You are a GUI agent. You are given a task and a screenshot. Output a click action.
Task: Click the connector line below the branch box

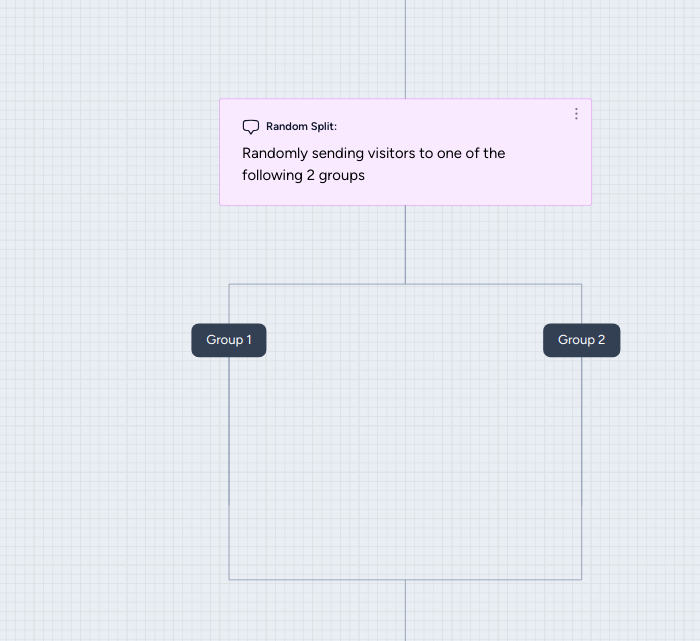[405, 610]
